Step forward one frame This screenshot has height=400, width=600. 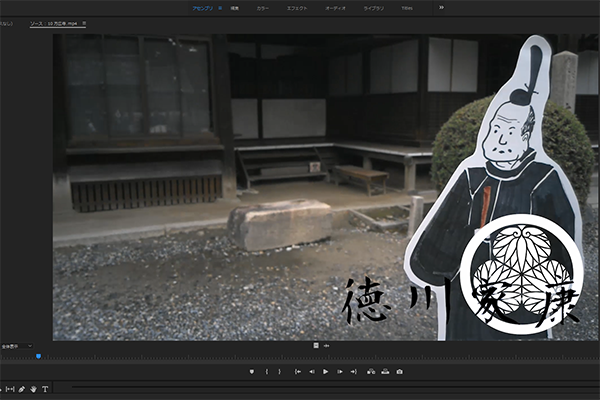pyautogui.click(x=339, y=371)
